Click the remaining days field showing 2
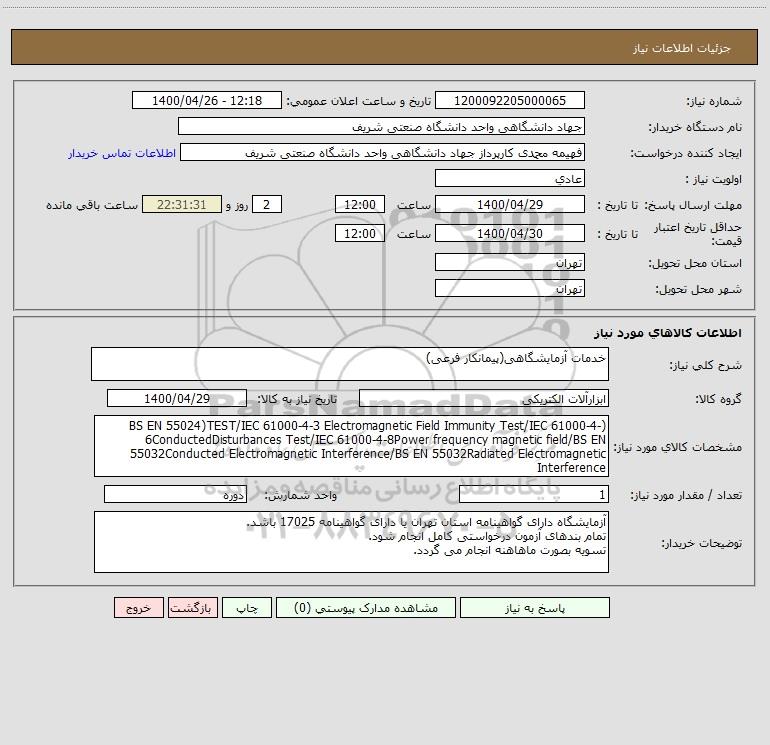Viewport: 770px width, 745px height. click(267, 204)
